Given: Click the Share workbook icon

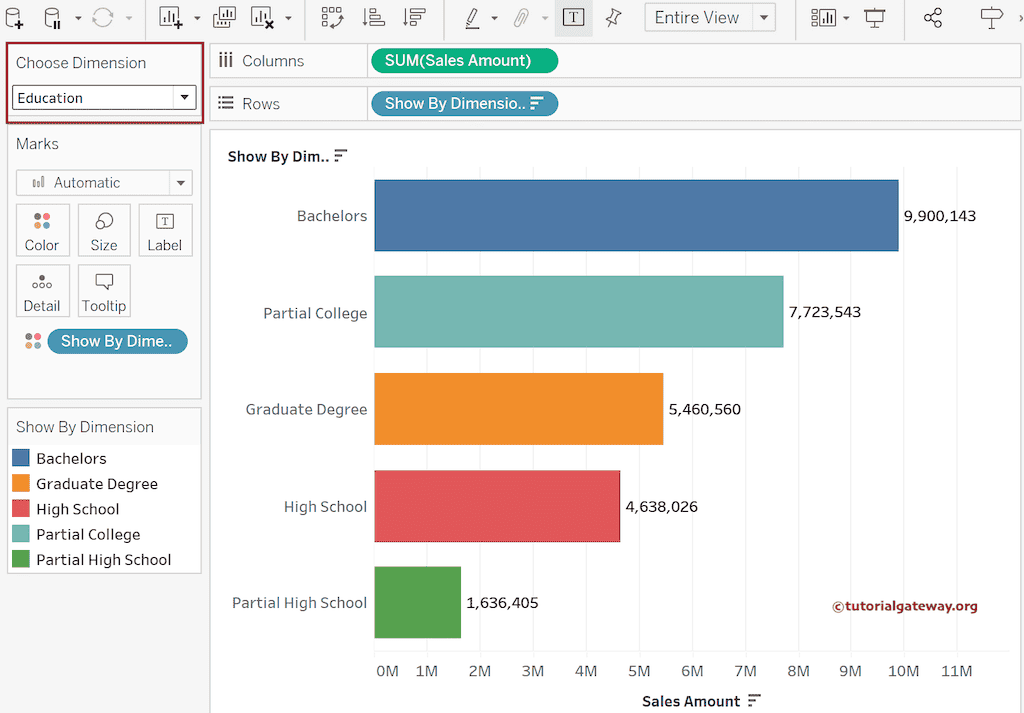Looking at the screenshot, I should click(930, 18).
